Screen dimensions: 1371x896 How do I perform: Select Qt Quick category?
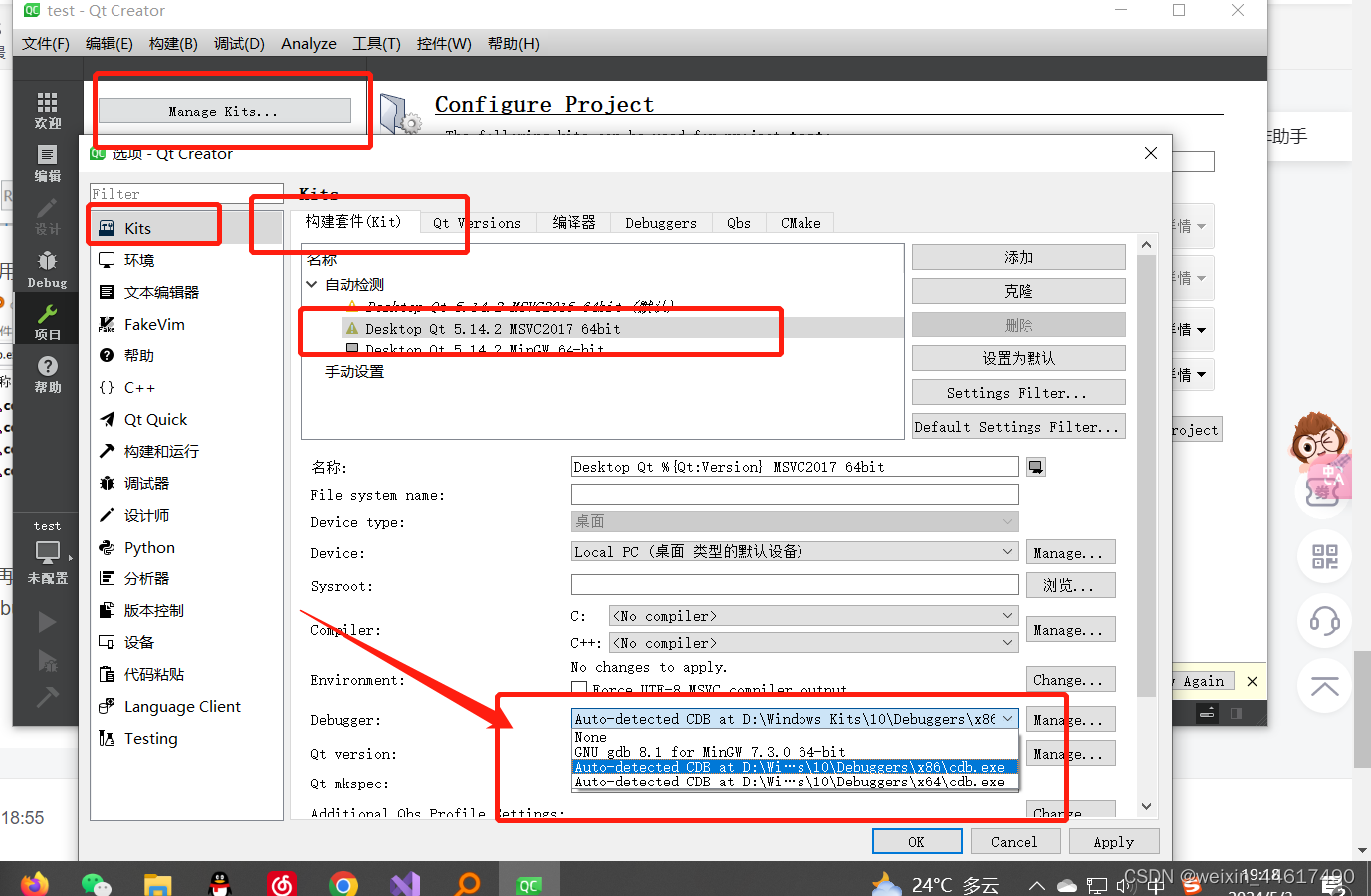(186, 419)
